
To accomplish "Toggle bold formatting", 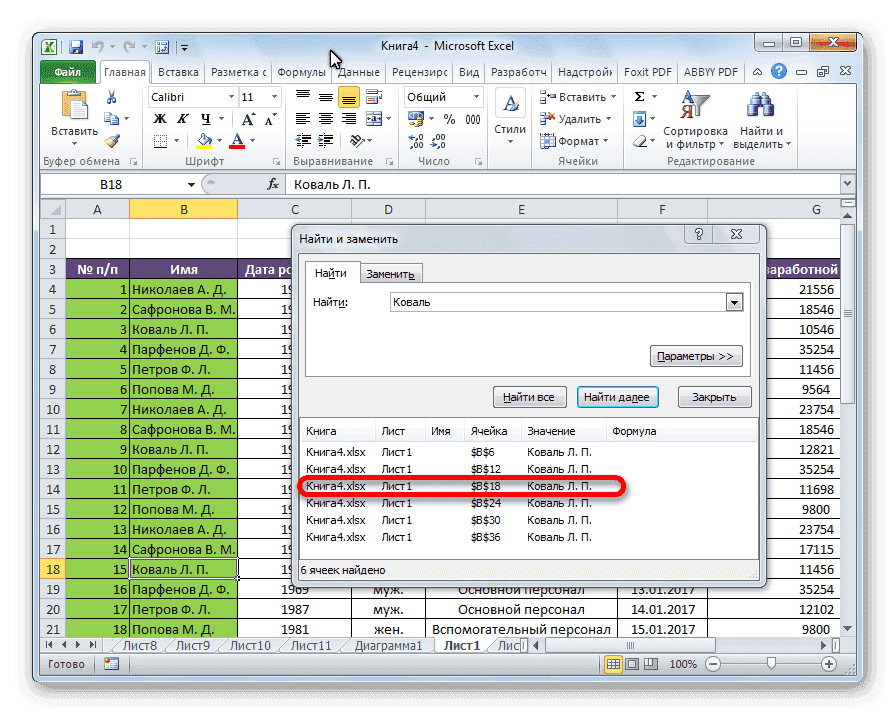I will 159,118.
